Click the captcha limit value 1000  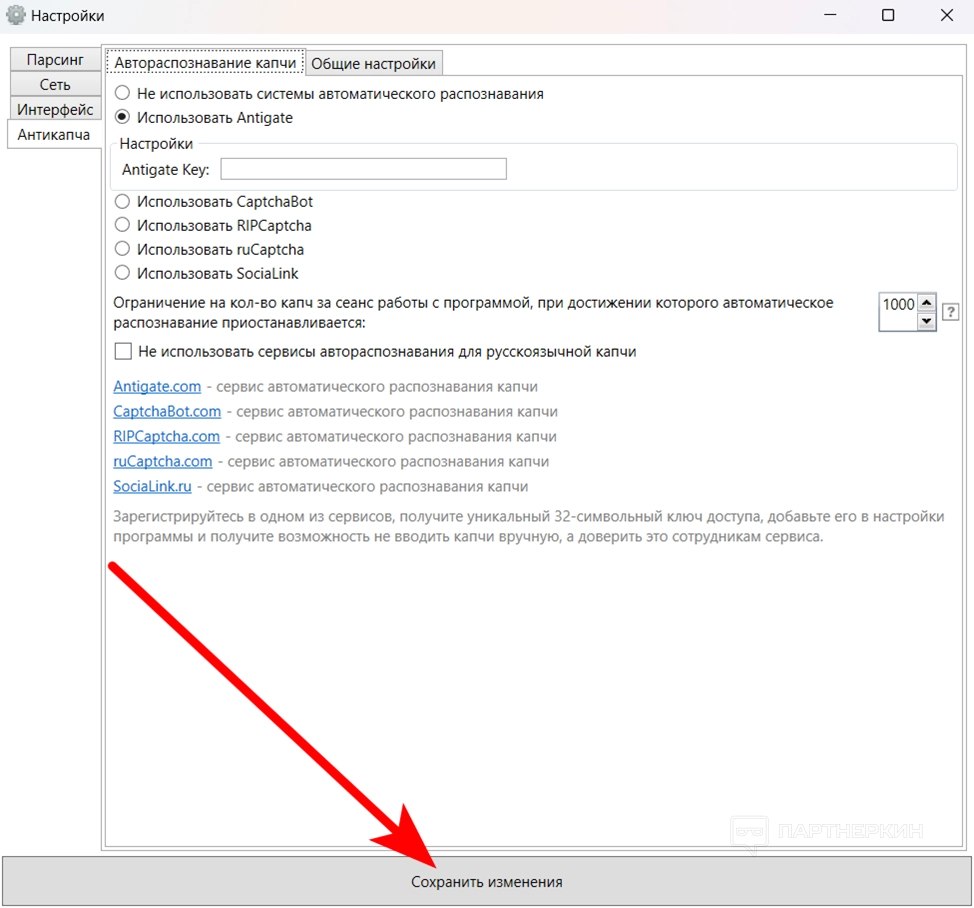pyautogui.click(x=898, y=304)
